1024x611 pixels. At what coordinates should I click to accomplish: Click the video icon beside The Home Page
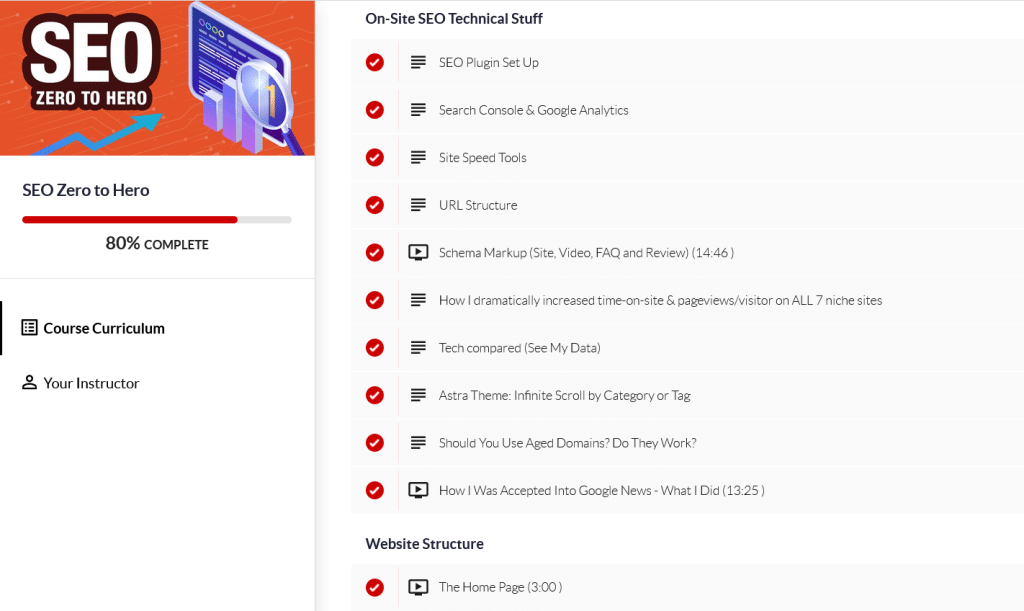pos(418,587)
